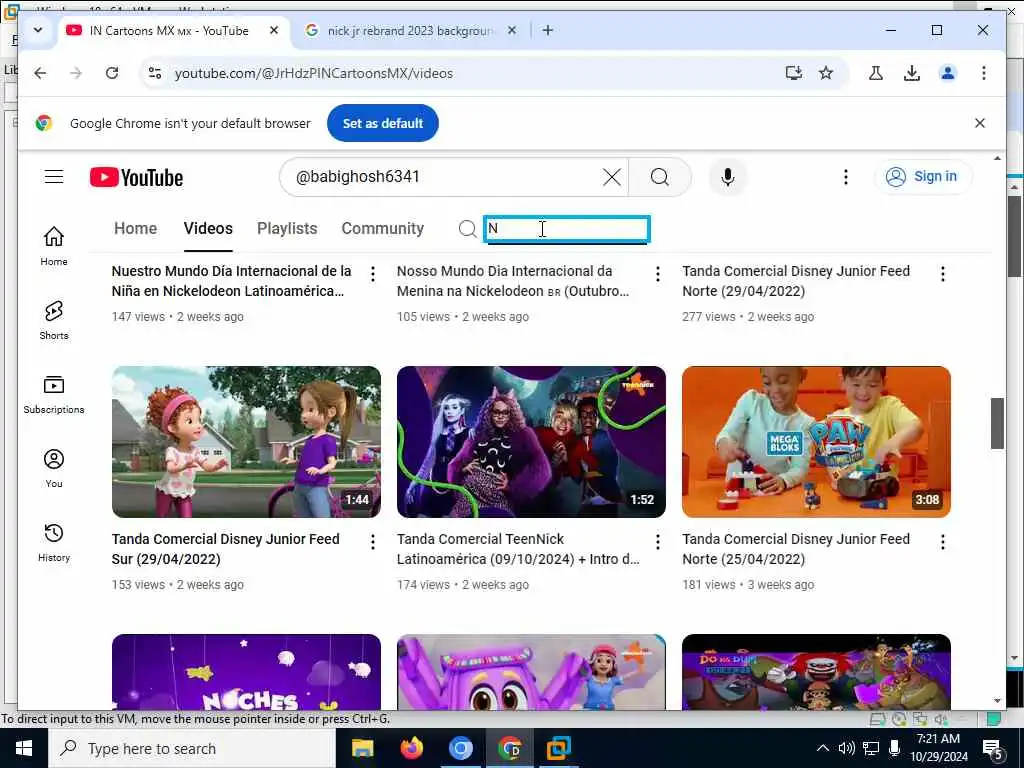
Task: Click the Sign in button
Action: [x=923, y=176]
